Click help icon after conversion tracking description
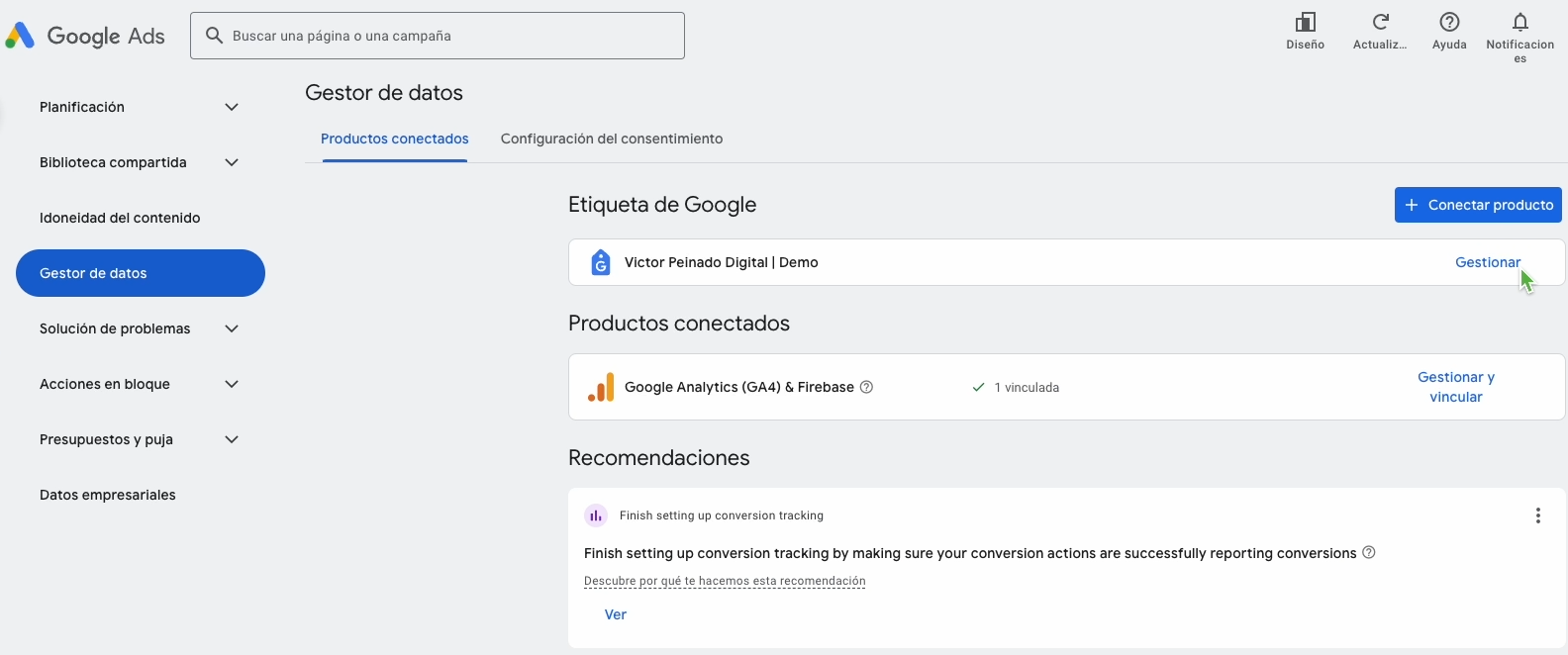1568x655 pixels. coord(1369,553)
